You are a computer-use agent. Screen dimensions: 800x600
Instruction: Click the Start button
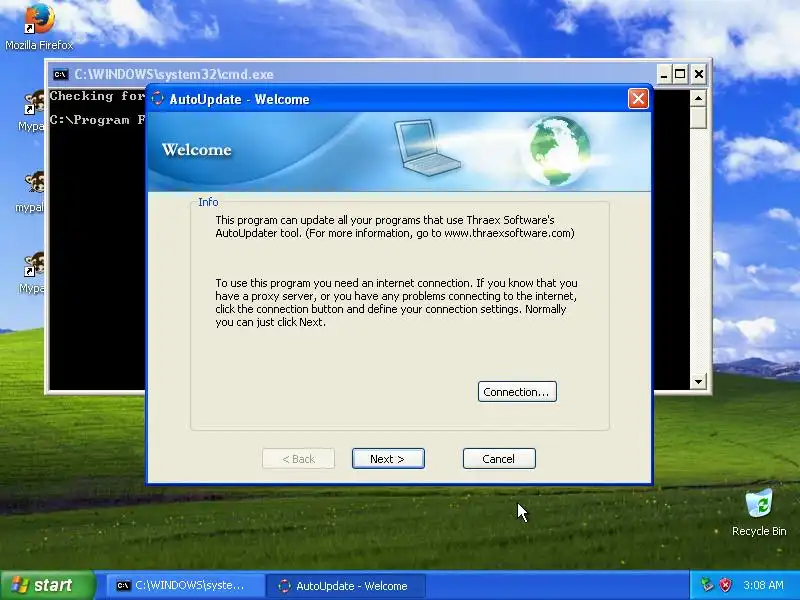[x=47, y=585]
